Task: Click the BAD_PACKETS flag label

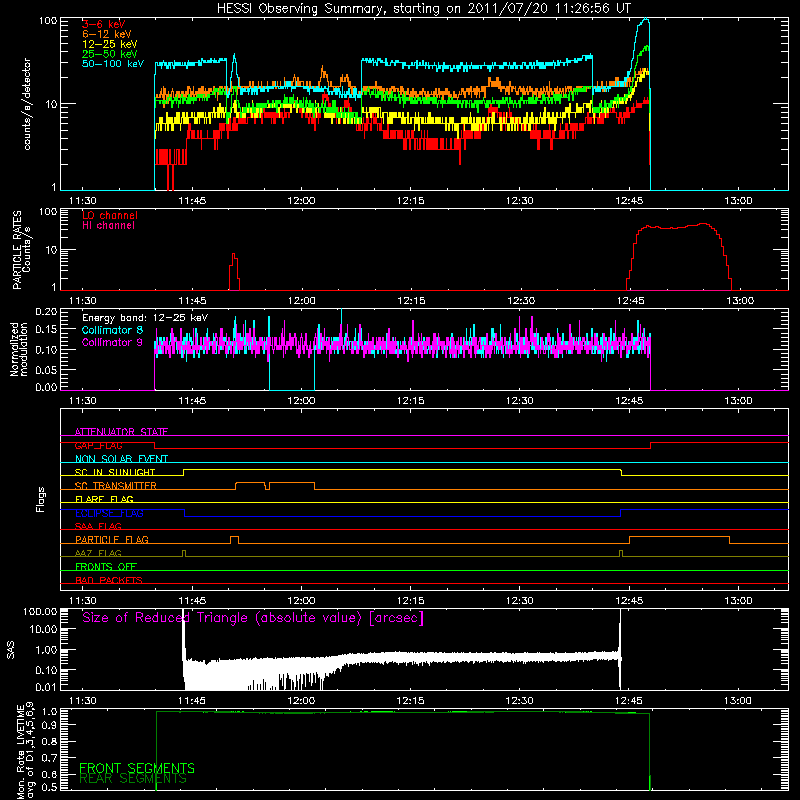Action: click(109, 580)
